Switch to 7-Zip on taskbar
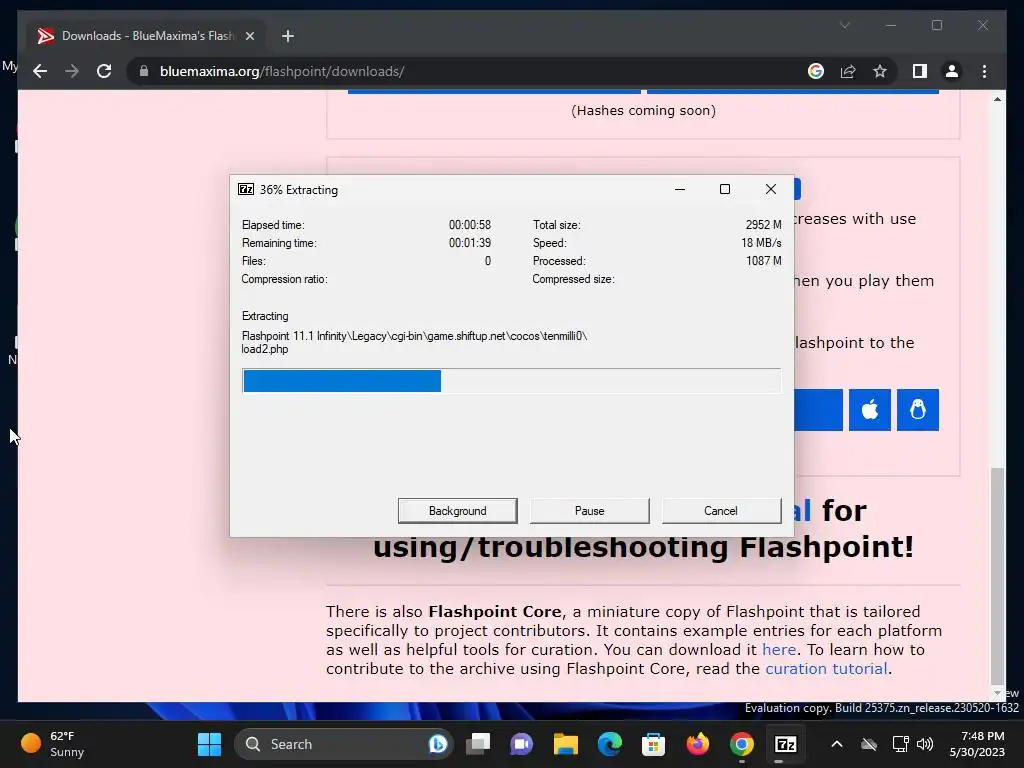1024x768 pixels. 786,744
